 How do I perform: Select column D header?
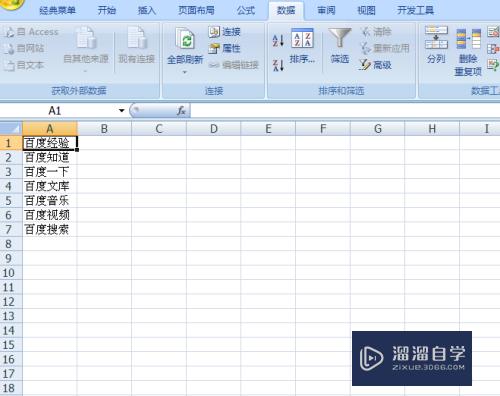(214, 129)
